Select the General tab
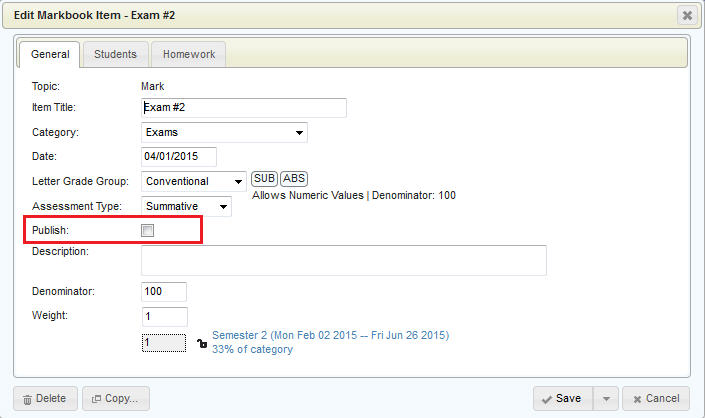705x418 pixels. click(x=50, y=54)
